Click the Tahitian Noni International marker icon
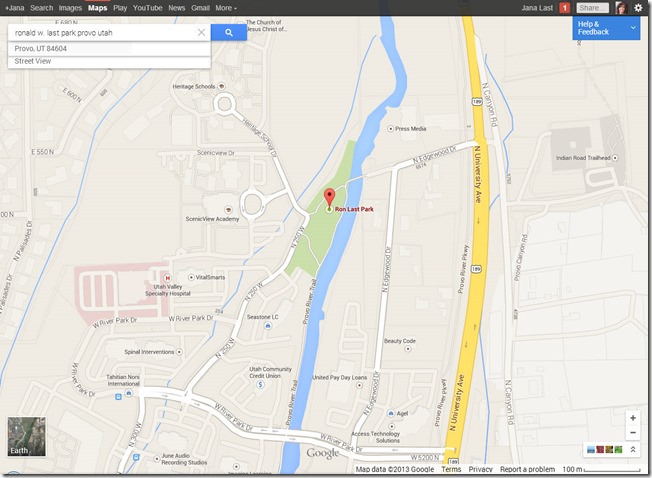Viewport: 652px width, 478px height. (129, 393)
